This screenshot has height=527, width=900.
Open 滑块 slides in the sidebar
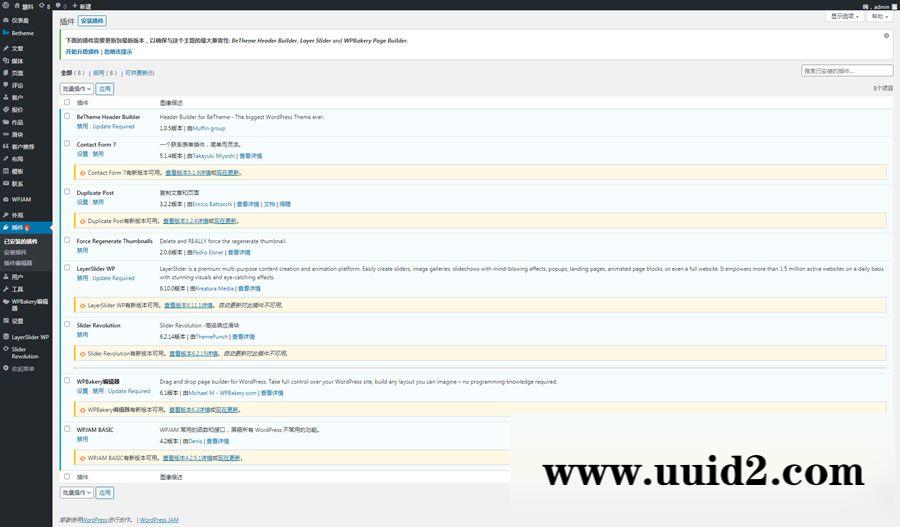[x=17, y=134]
